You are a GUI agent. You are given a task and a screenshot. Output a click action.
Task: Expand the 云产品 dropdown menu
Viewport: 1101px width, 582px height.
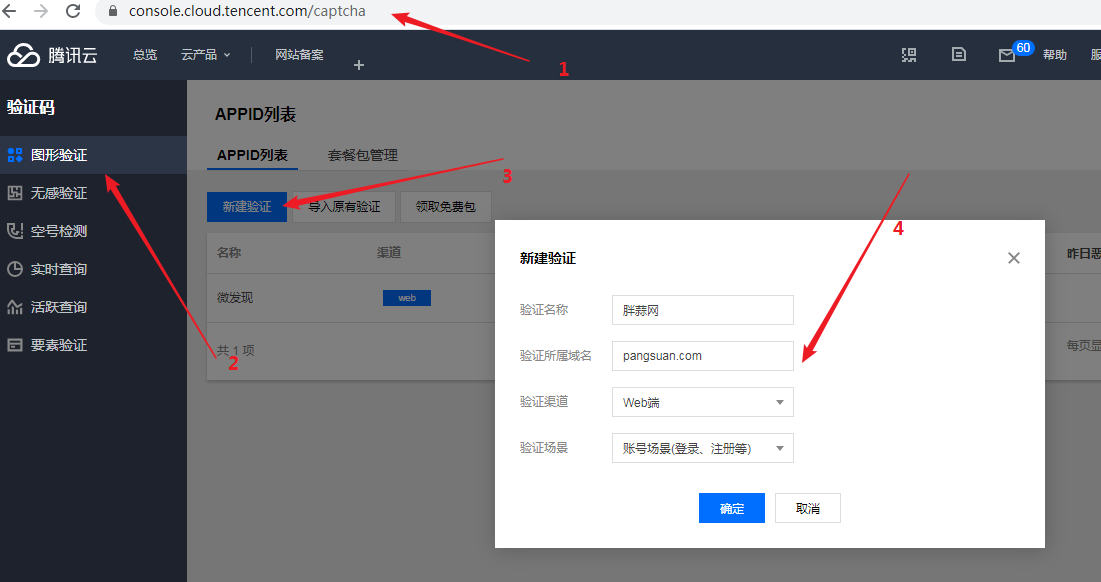coord(205,55)
